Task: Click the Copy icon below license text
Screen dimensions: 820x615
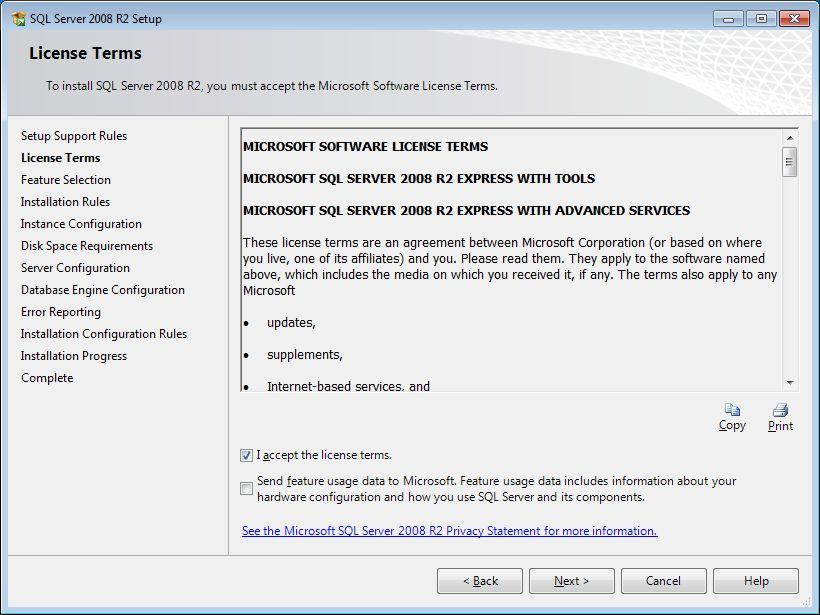Action: 732,409
